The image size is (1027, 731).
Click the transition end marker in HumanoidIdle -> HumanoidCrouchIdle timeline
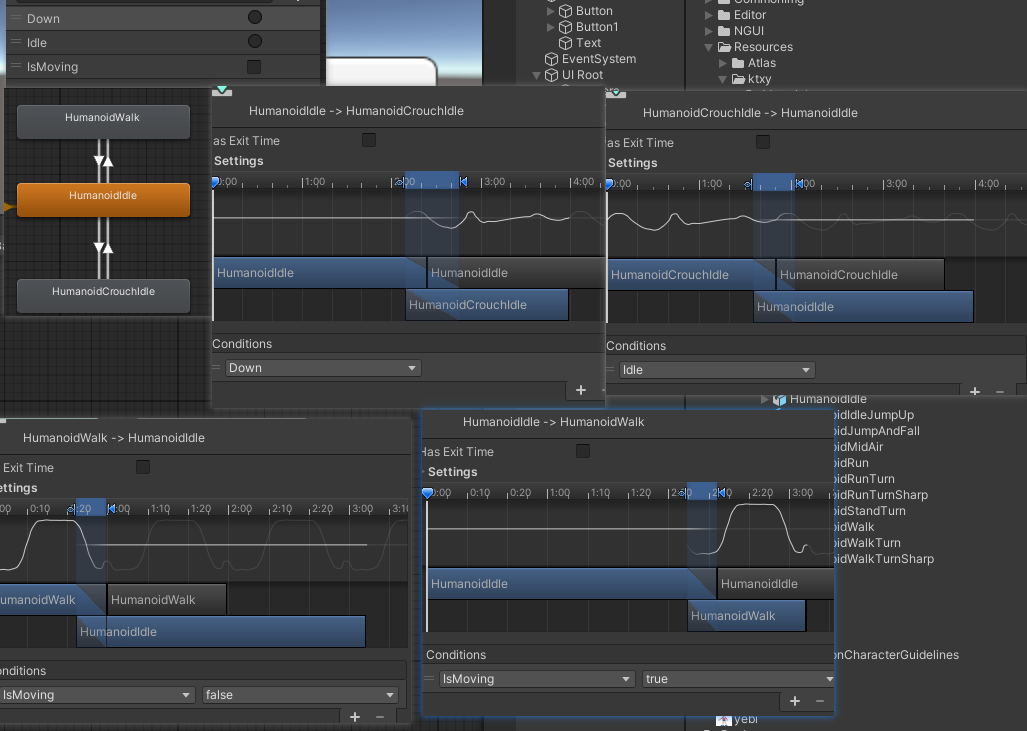[x=463, y=181]
